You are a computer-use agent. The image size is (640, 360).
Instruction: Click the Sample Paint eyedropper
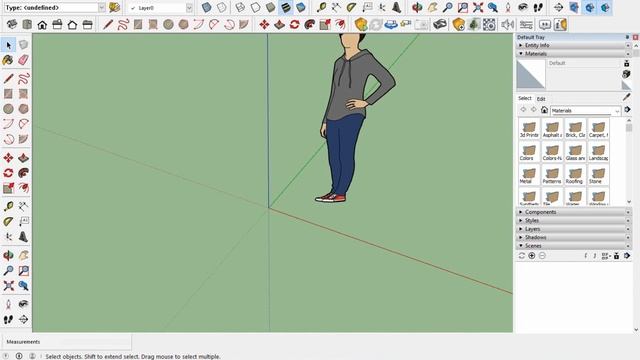click(x=627, y=97)
